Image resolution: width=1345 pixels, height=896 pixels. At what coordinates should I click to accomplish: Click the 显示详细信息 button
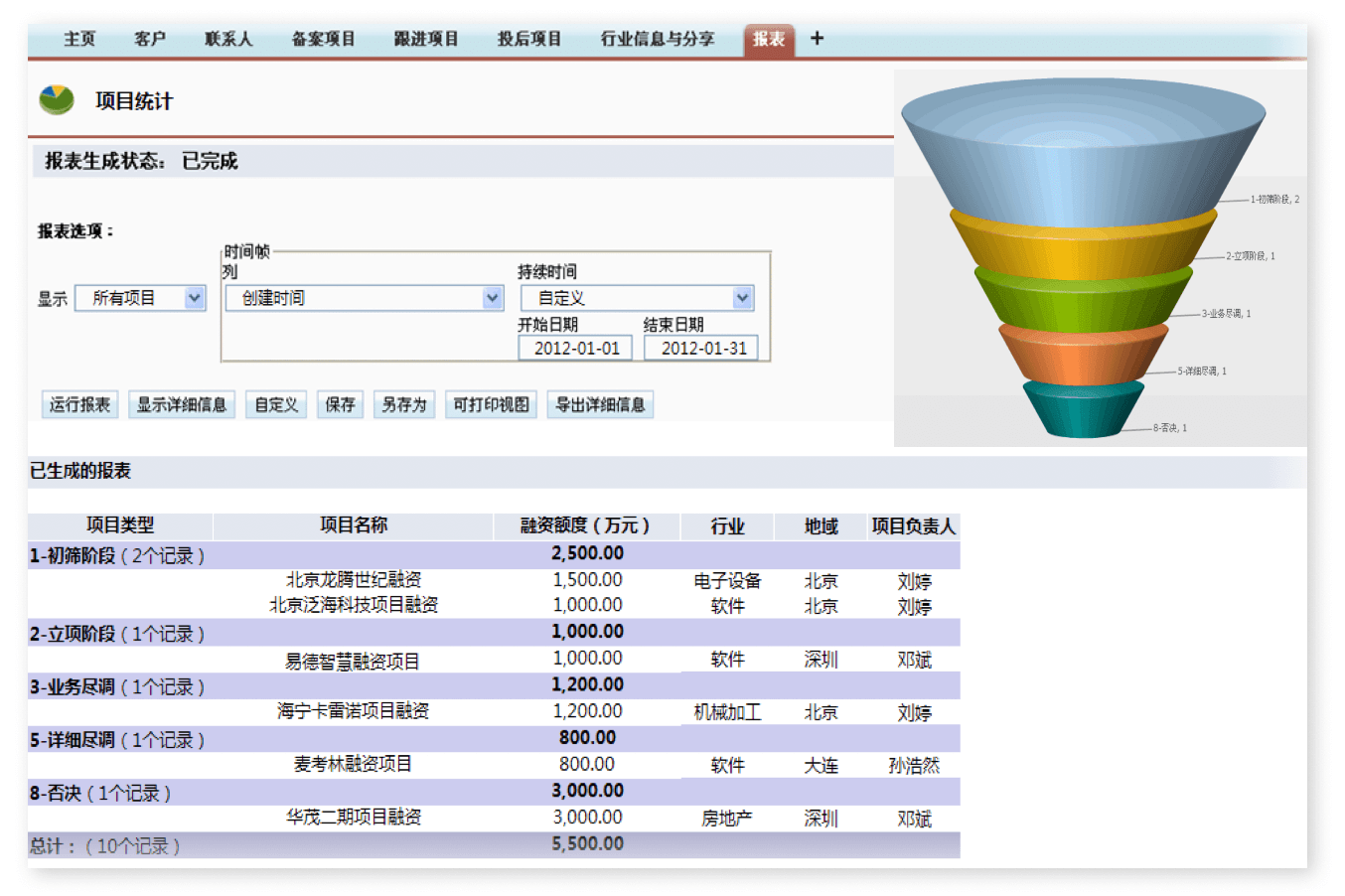(x=182, y=404)
